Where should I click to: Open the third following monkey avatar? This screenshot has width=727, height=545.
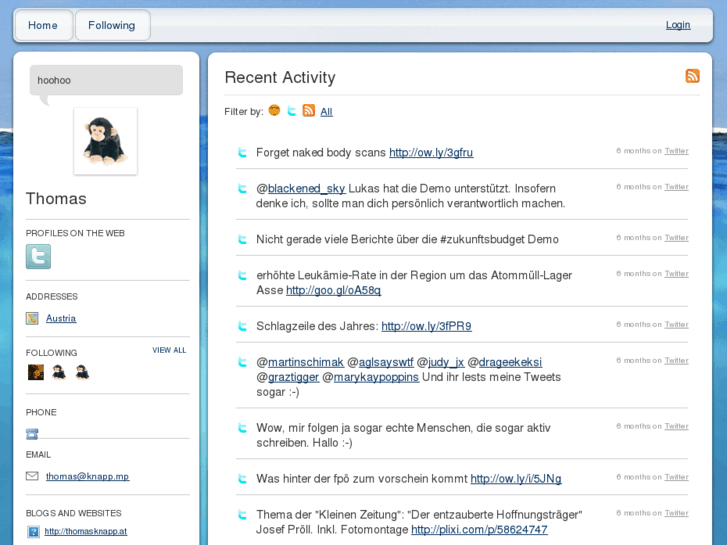pyautogui.click(x=82, y=372)
